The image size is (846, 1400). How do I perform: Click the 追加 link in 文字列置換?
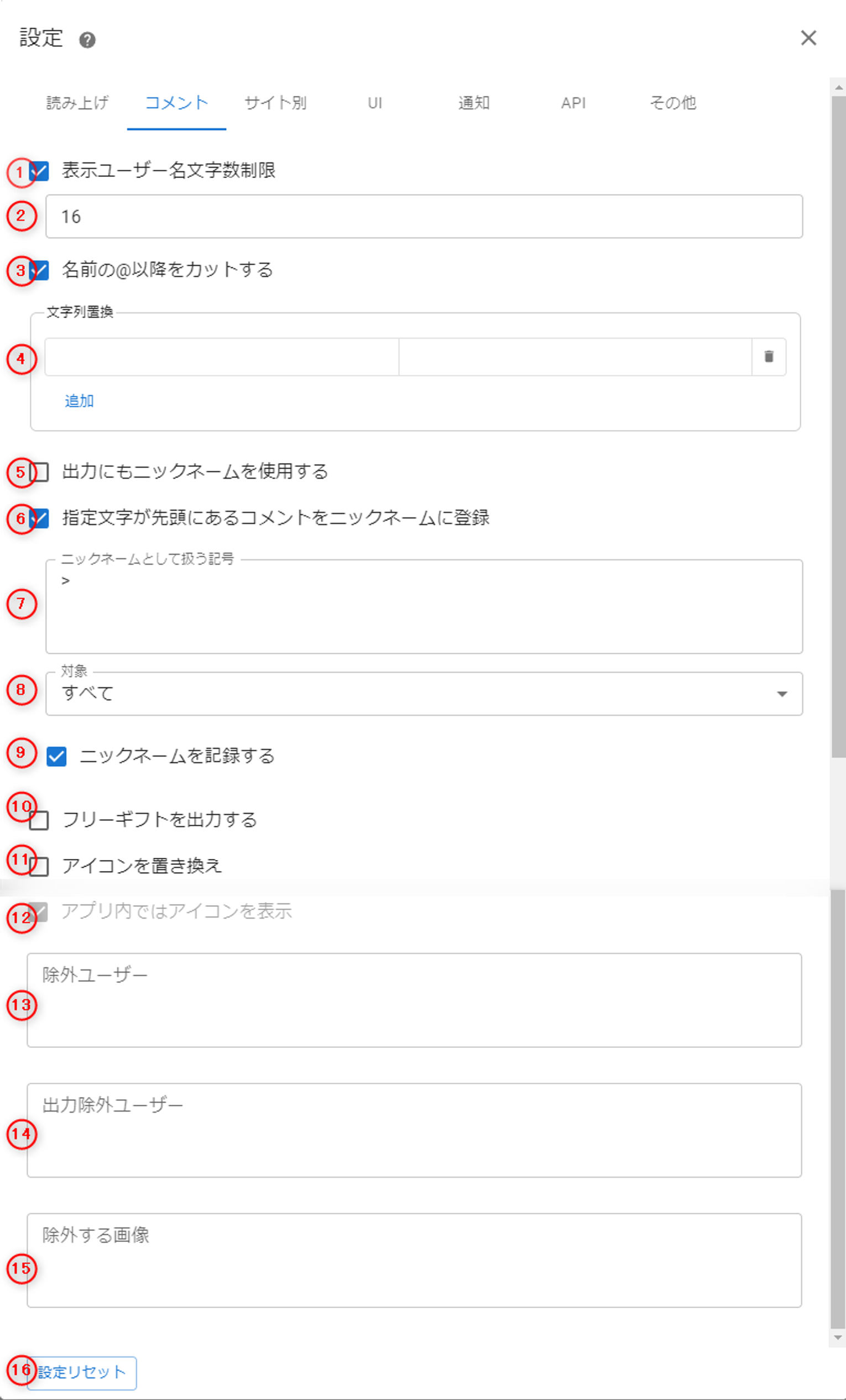(x=79, y=401)
